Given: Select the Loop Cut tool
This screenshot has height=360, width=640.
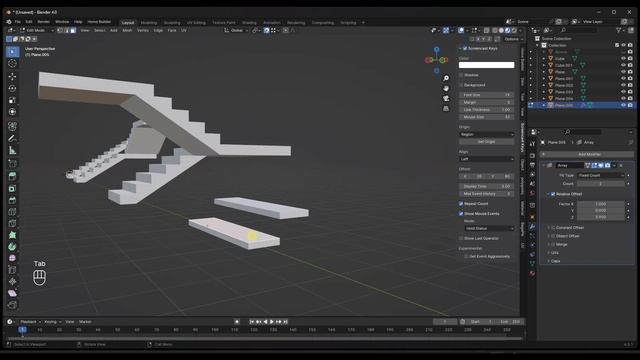Looking at the screenshot, I should tap(12, 212).
